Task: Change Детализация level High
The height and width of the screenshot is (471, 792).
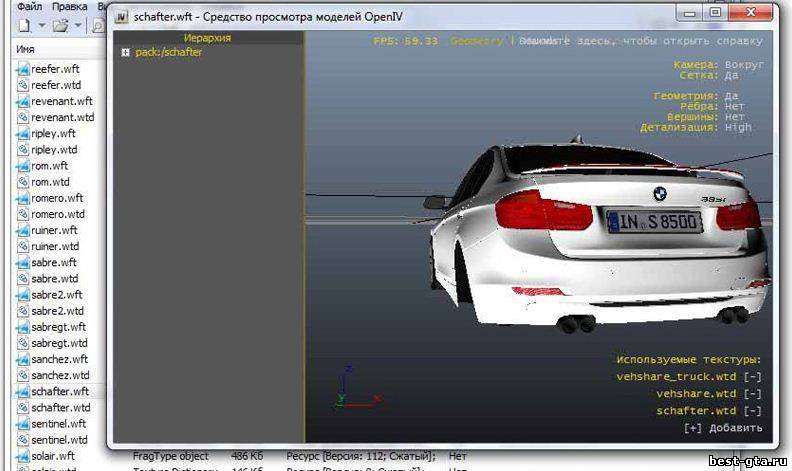Action: 738,127
